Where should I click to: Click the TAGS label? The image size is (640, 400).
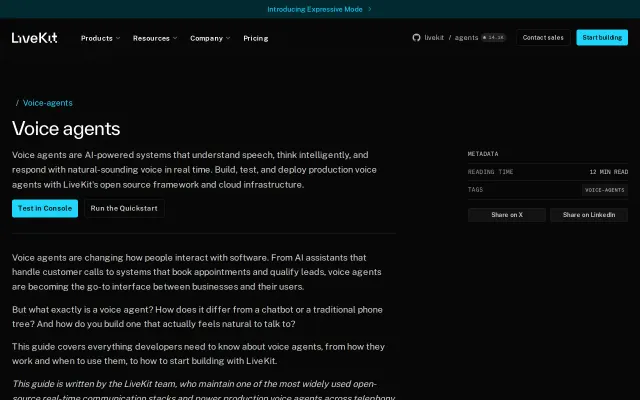475,190
